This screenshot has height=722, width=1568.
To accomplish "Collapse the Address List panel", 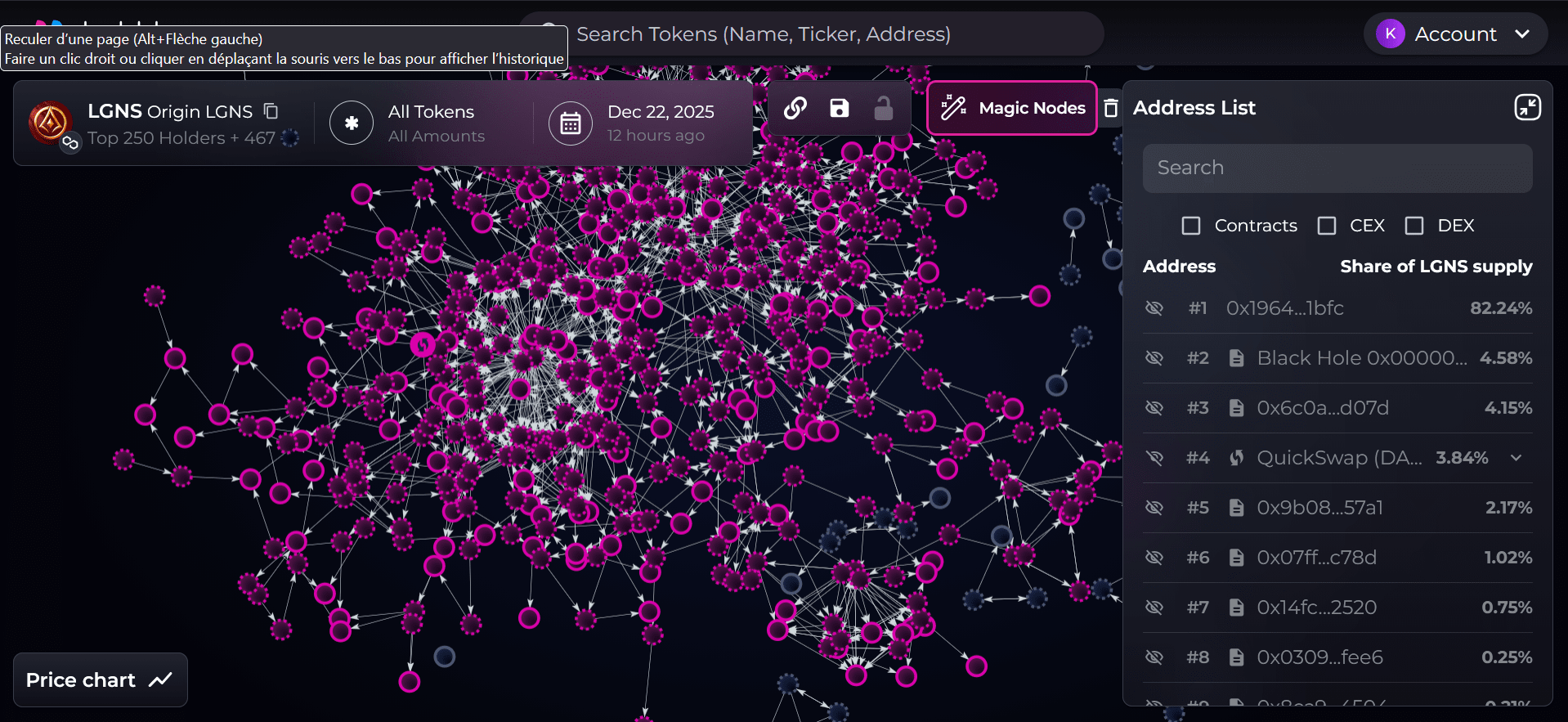I will pyautogui.click(x=1527, y=107).
